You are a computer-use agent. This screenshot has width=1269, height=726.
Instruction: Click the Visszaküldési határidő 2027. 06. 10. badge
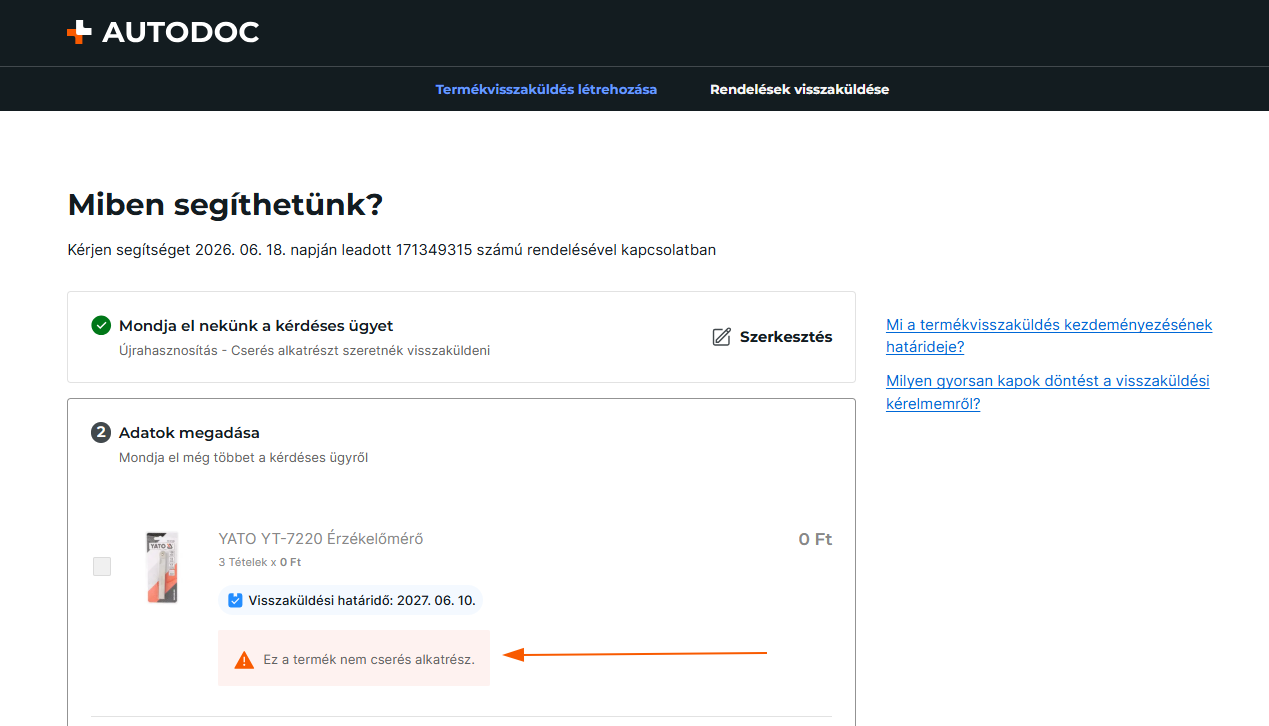click(350, 600)
